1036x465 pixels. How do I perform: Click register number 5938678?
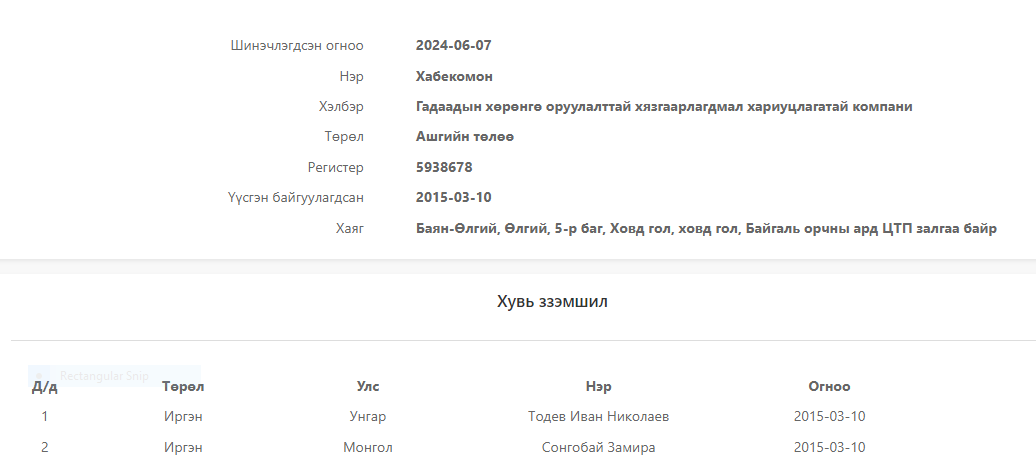tap(444, 167)
